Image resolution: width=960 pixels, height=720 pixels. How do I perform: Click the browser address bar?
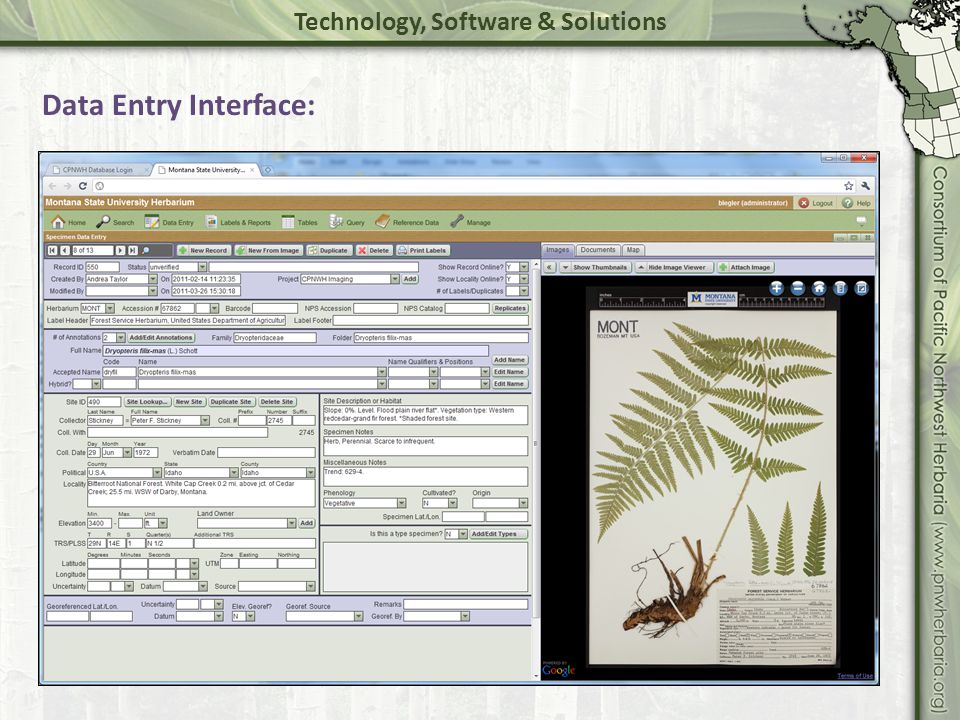click(x=468, y=186)
